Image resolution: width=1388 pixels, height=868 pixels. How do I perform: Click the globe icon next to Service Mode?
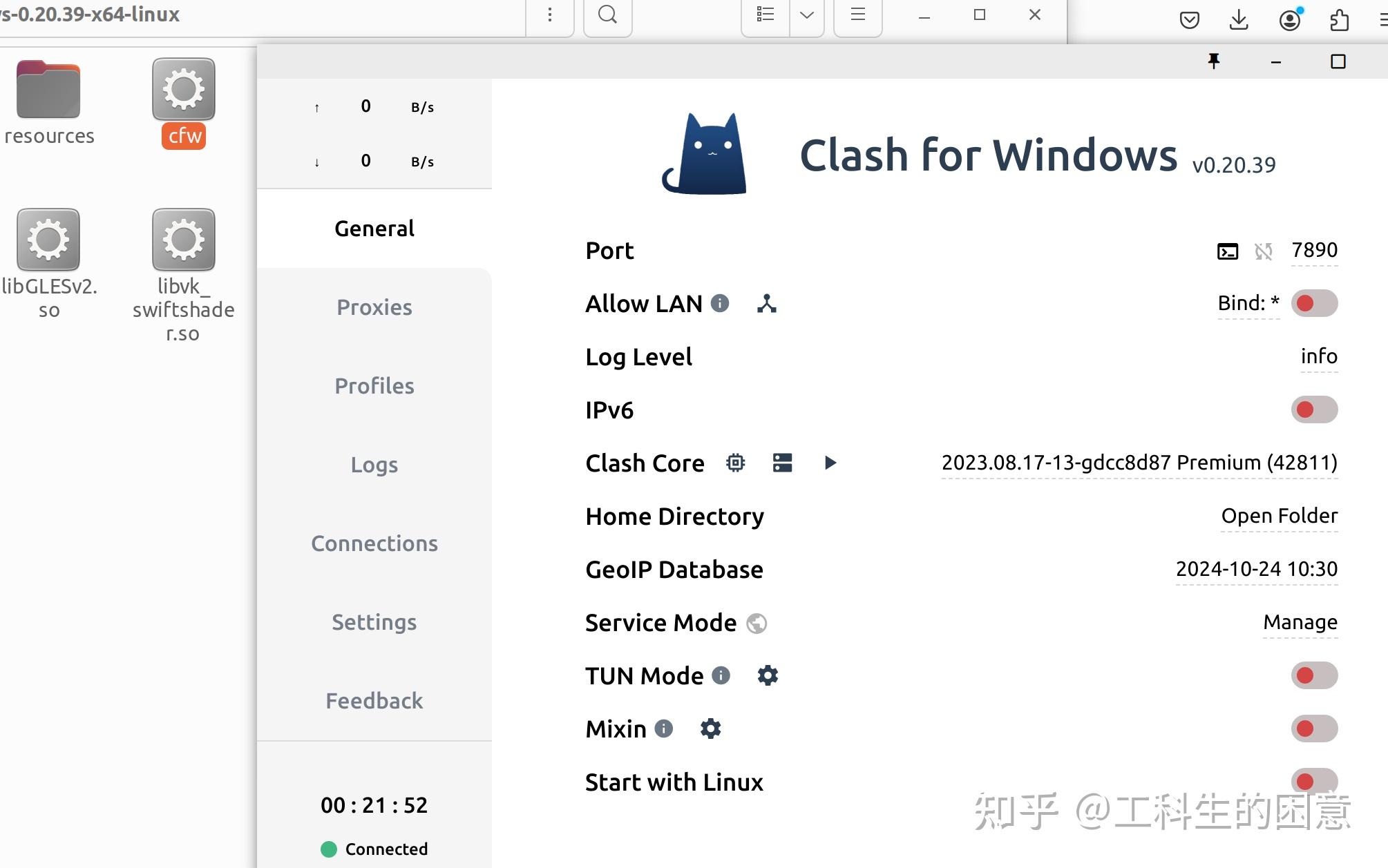point(755,623)
